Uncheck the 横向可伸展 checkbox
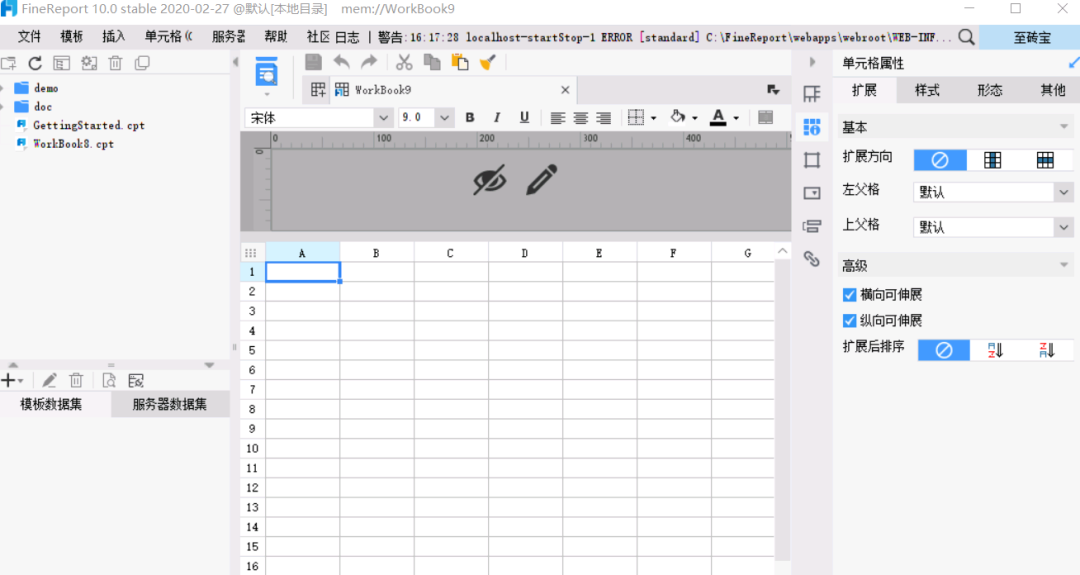This screenshot has width=1080, height=575. pyautogui.click(x=849, y=295)
